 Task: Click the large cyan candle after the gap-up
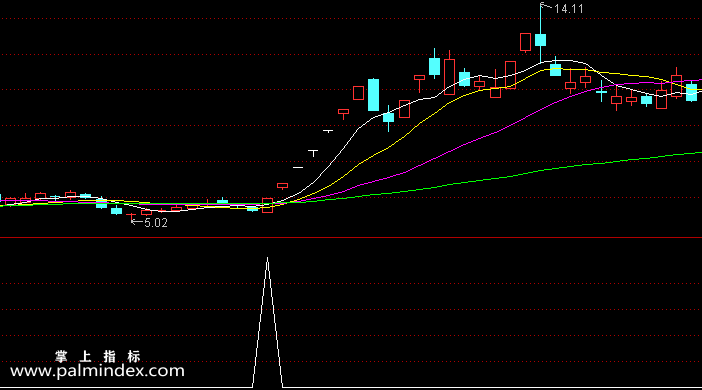click(x=373, y=94)
